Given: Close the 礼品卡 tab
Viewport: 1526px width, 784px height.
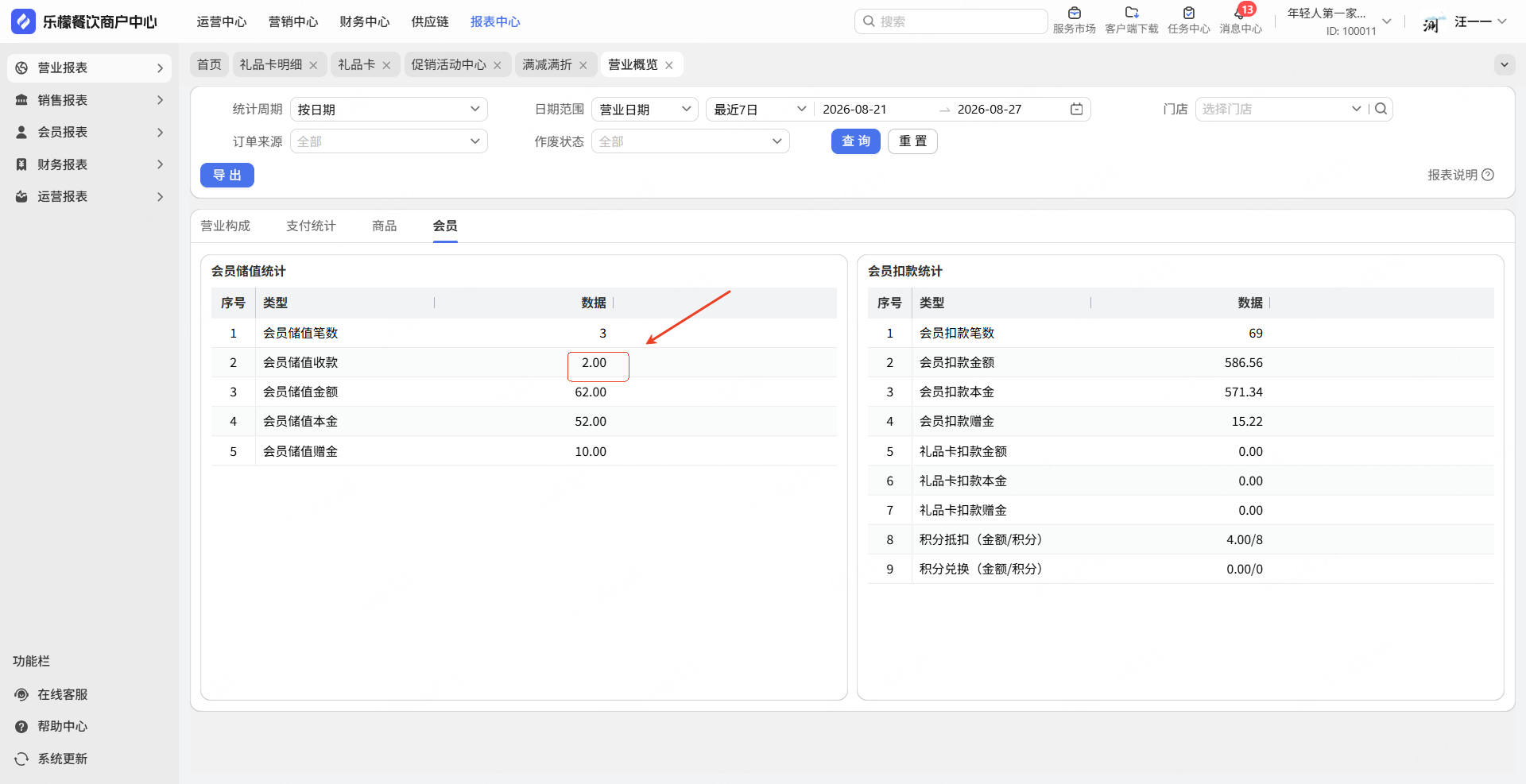Looking at the screenshot, I should pyautogui.click(x=386, y=65).
